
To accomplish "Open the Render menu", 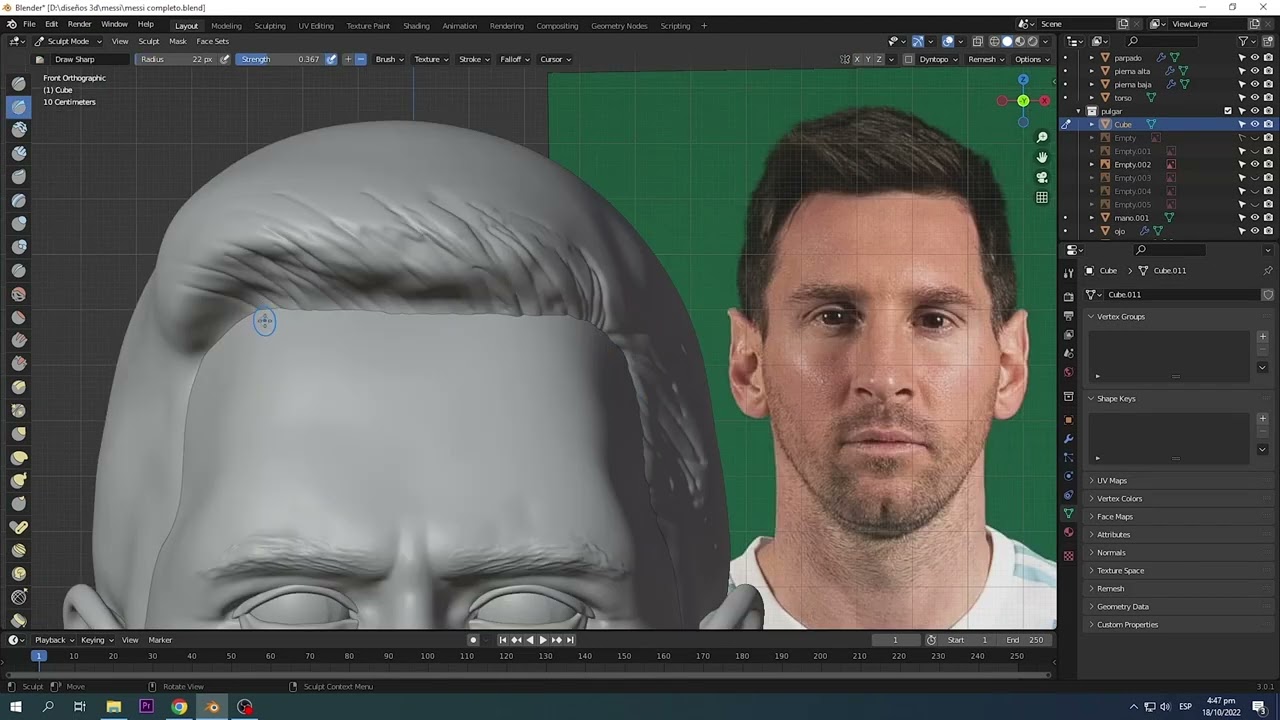I will click(x=79, y=24).
